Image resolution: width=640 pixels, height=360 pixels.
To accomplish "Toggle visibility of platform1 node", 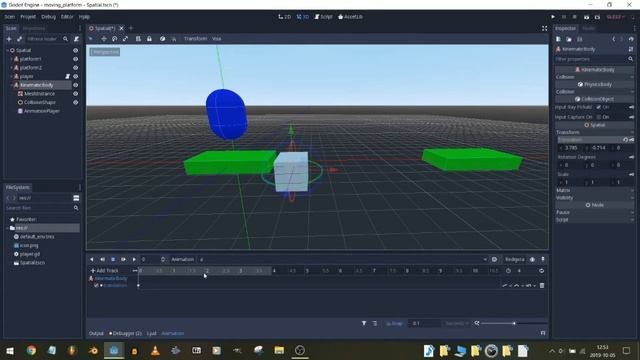I will click(76, 59).
